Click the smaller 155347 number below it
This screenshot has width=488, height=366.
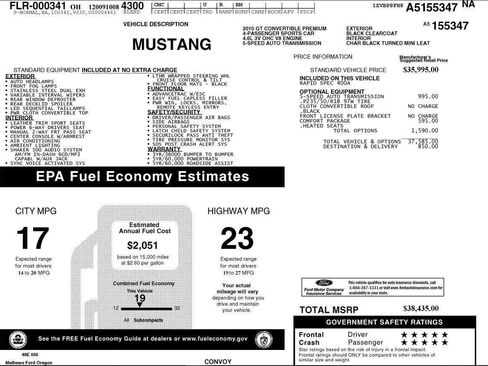(450, 26)
